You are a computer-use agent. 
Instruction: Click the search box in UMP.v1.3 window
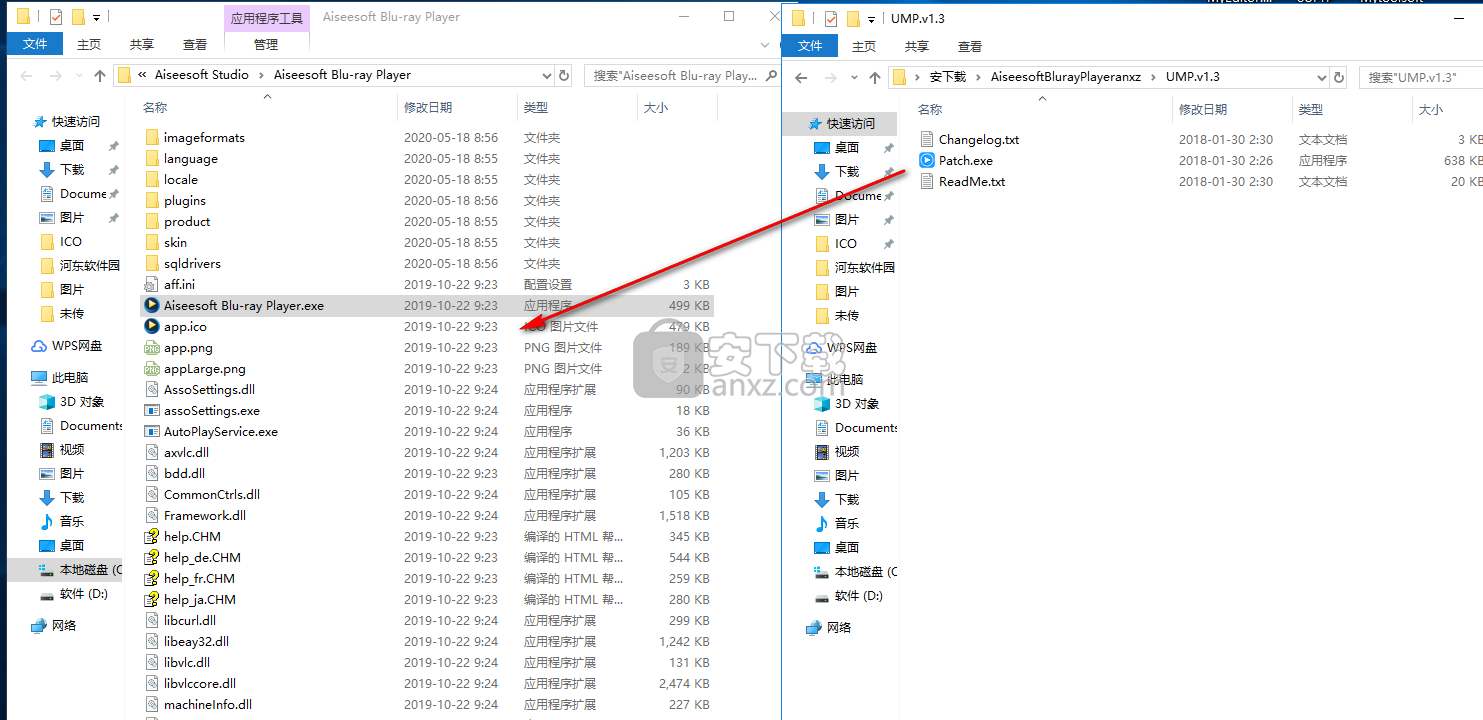tap(1421, 77)
